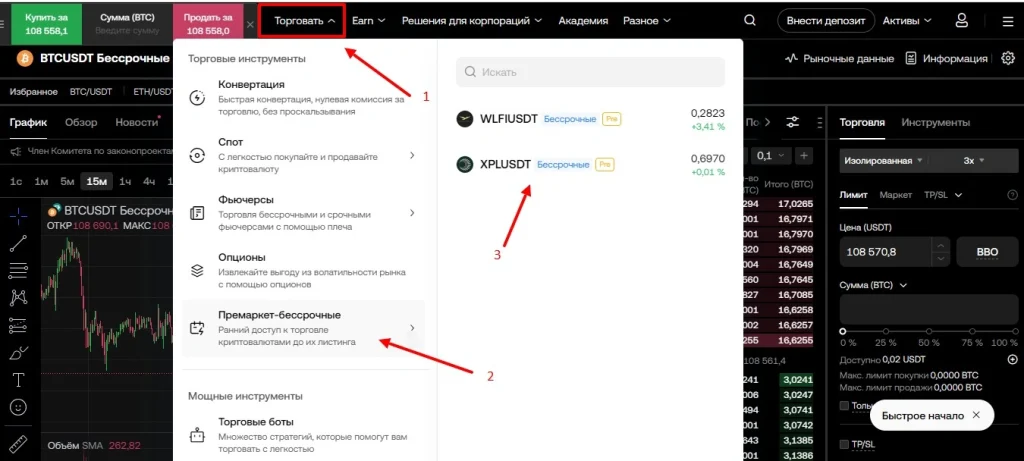This screenshot has width=1024, height=461.
Task: Open Конвертация menu item
Action: point(303,98)
